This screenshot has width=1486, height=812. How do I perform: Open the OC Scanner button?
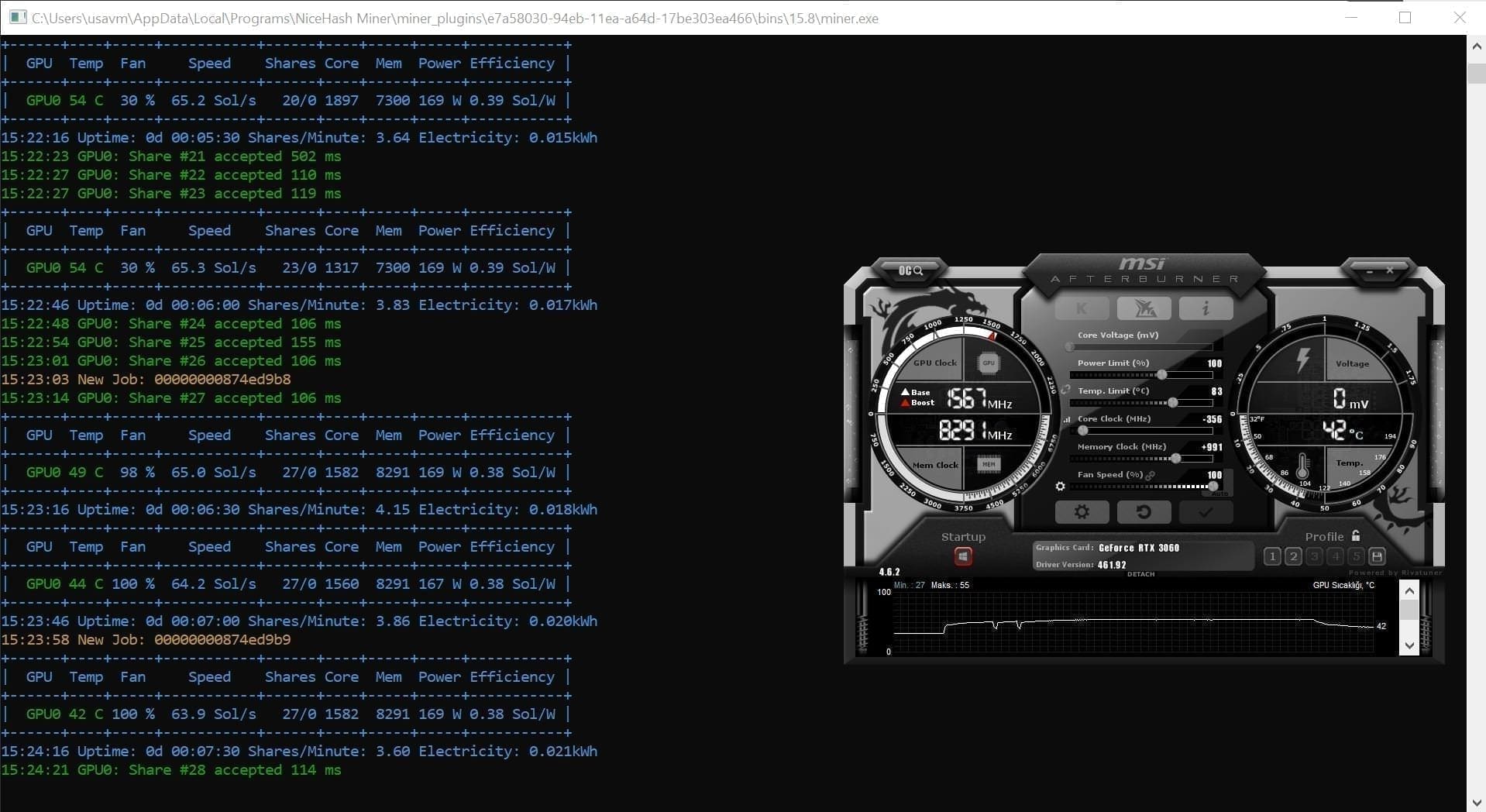coord(910,270)
